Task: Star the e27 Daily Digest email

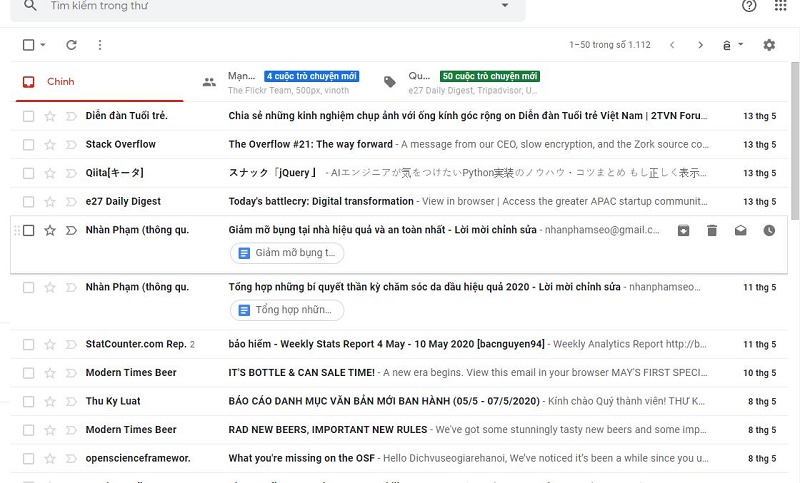Action: tap(49, 202)
